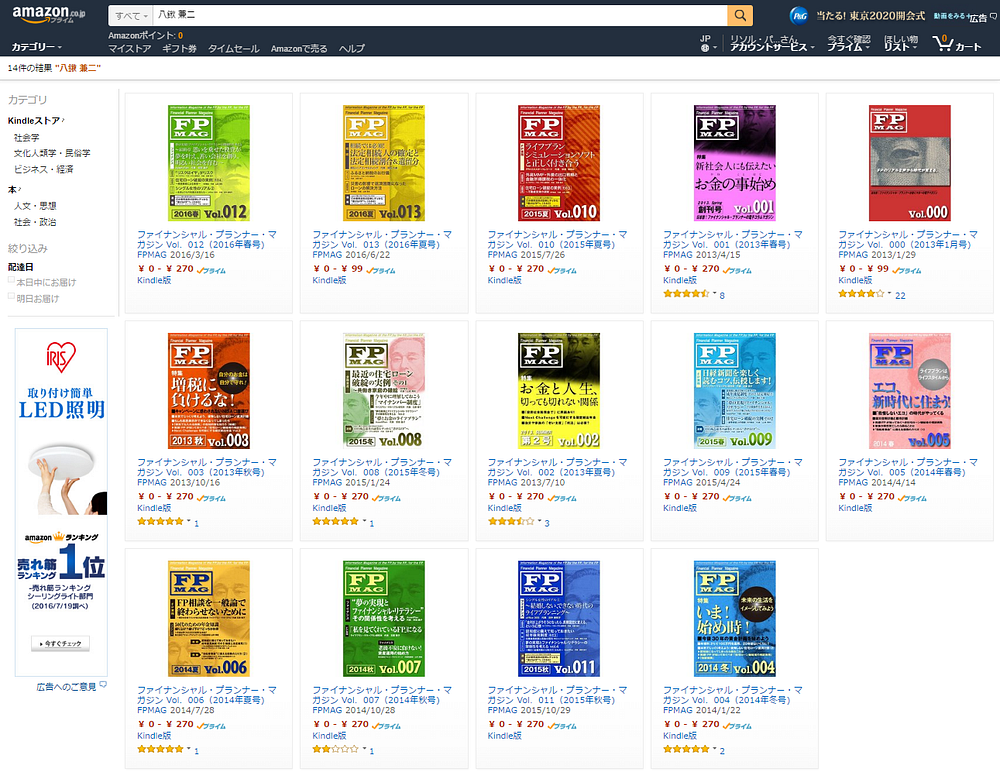The height and width of the screenshot is (778, 1000).
Task: Open Vol. 006 book cover thumbnail
Action: (x=209, y=619)
